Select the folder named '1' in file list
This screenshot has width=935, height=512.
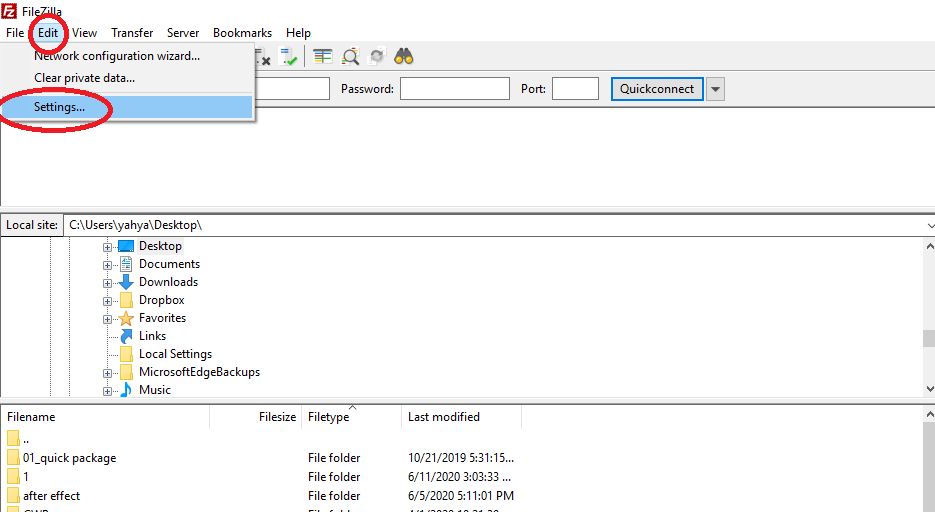point(26,477)
